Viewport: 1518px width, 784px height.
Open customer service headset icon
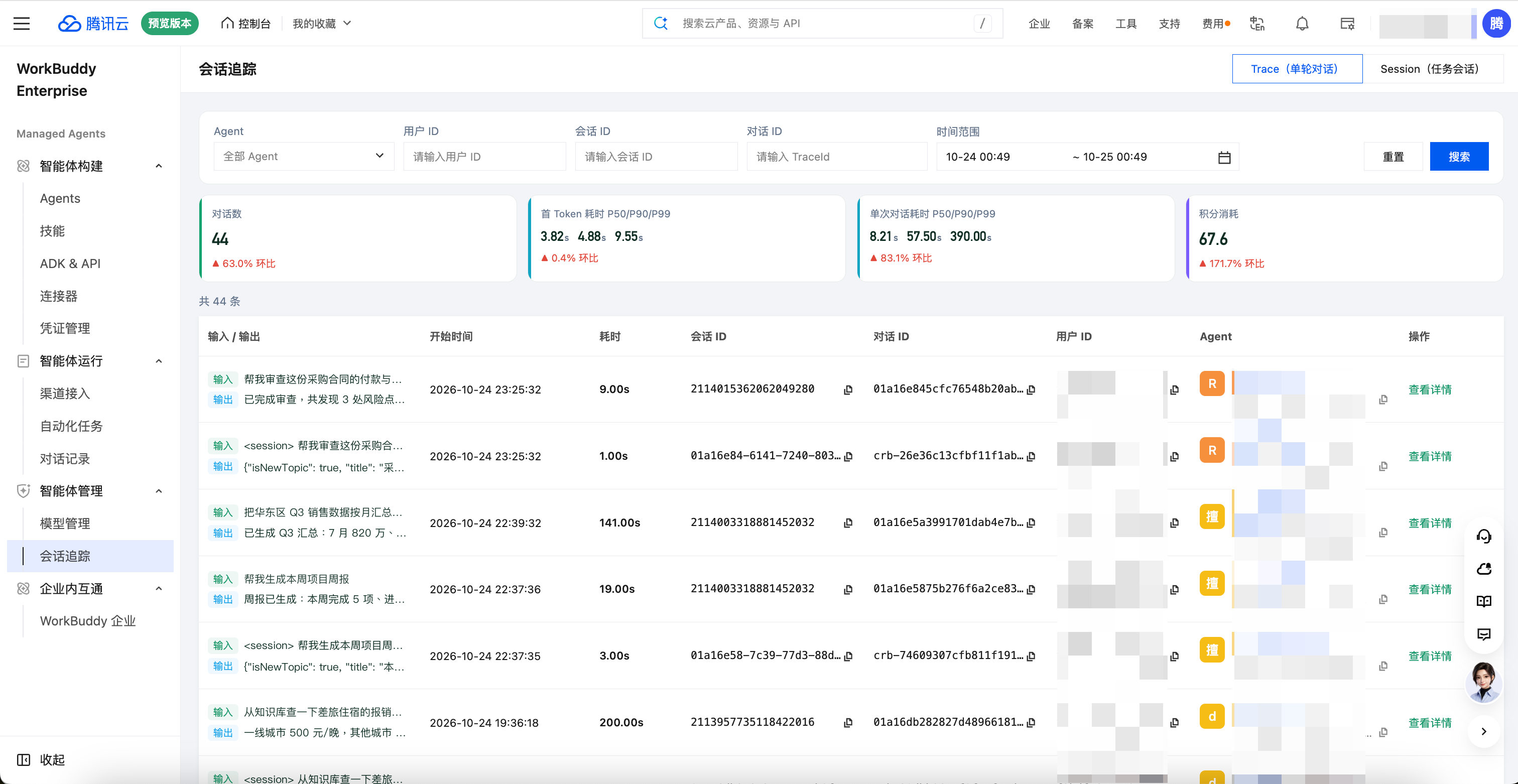[1483, 536]
